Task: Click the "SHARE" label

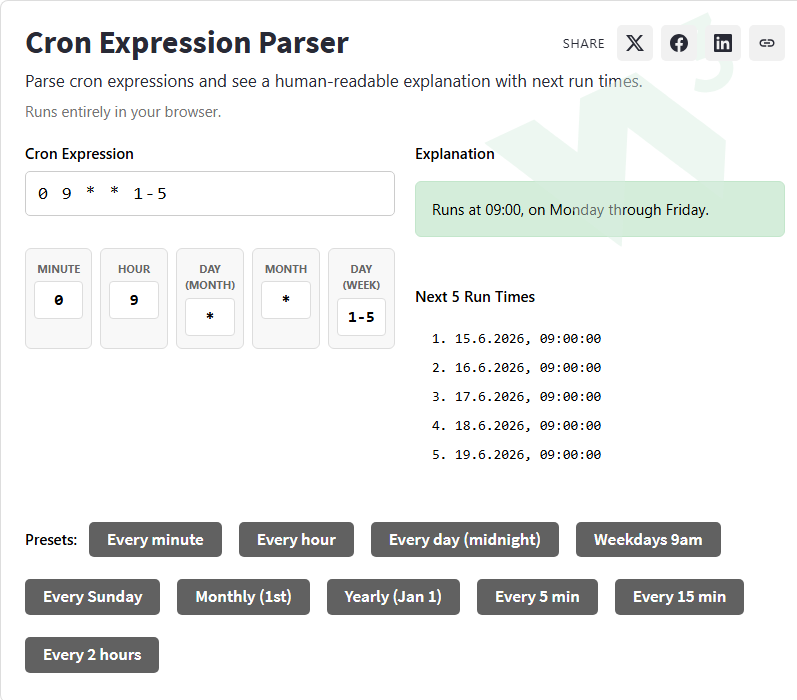Action: 584,44
